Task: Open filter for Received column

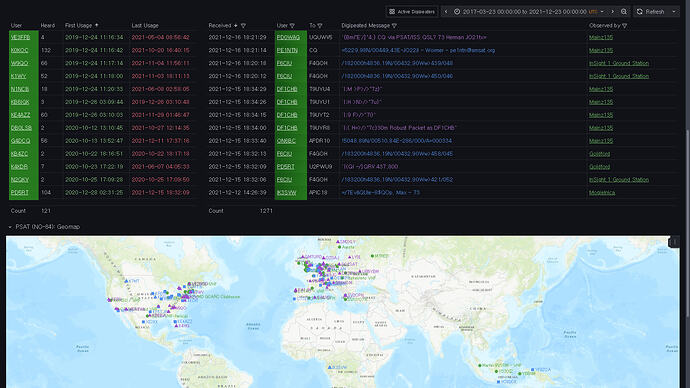Action: (243, 26)
